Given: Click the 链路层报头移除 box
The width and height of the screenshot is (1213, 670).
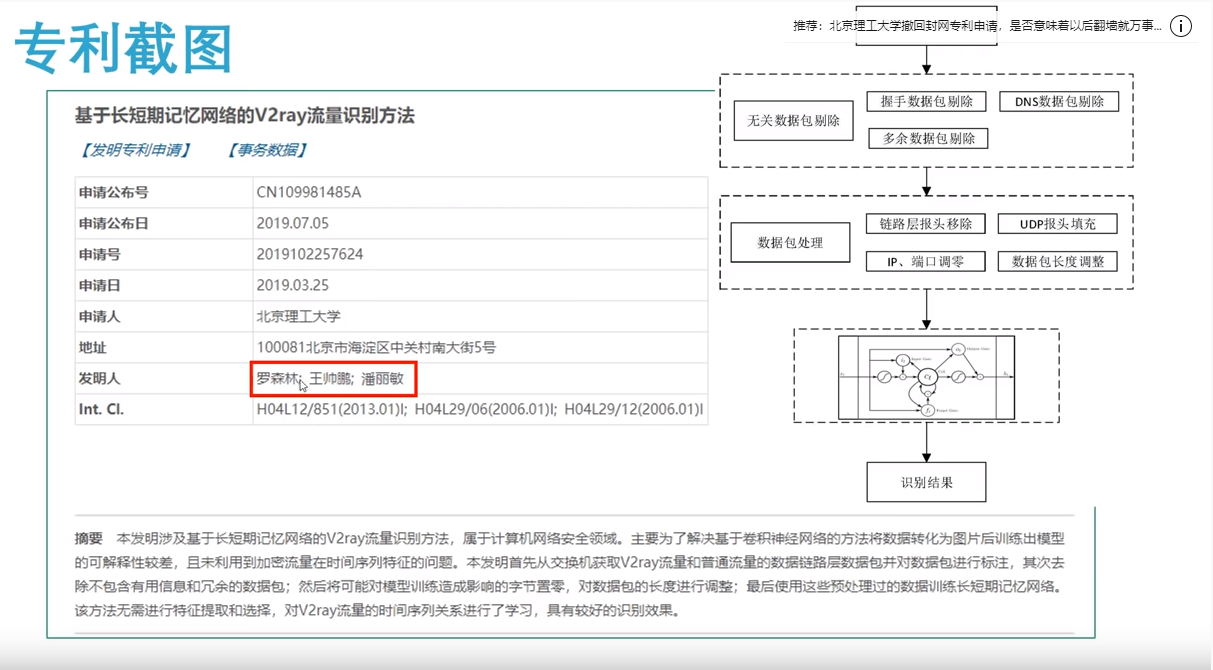Looking at the screenshot, I should pyautogui.click(x=925, y=224).
